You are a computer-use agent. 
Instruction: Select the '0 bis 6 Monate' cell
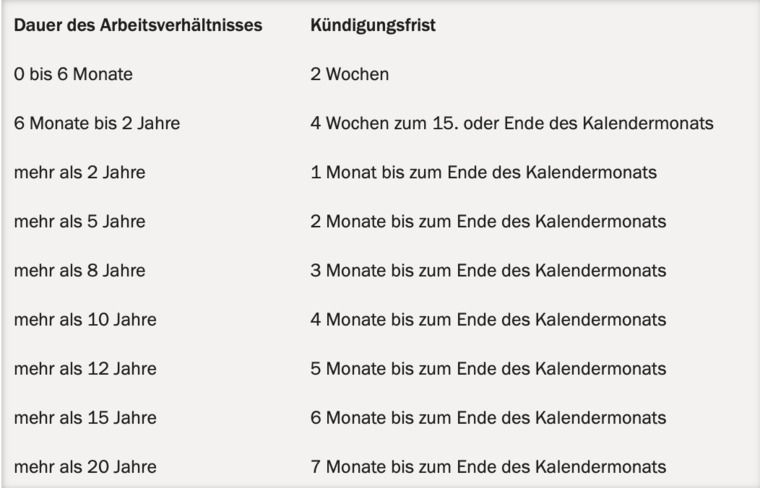(73, 74)
